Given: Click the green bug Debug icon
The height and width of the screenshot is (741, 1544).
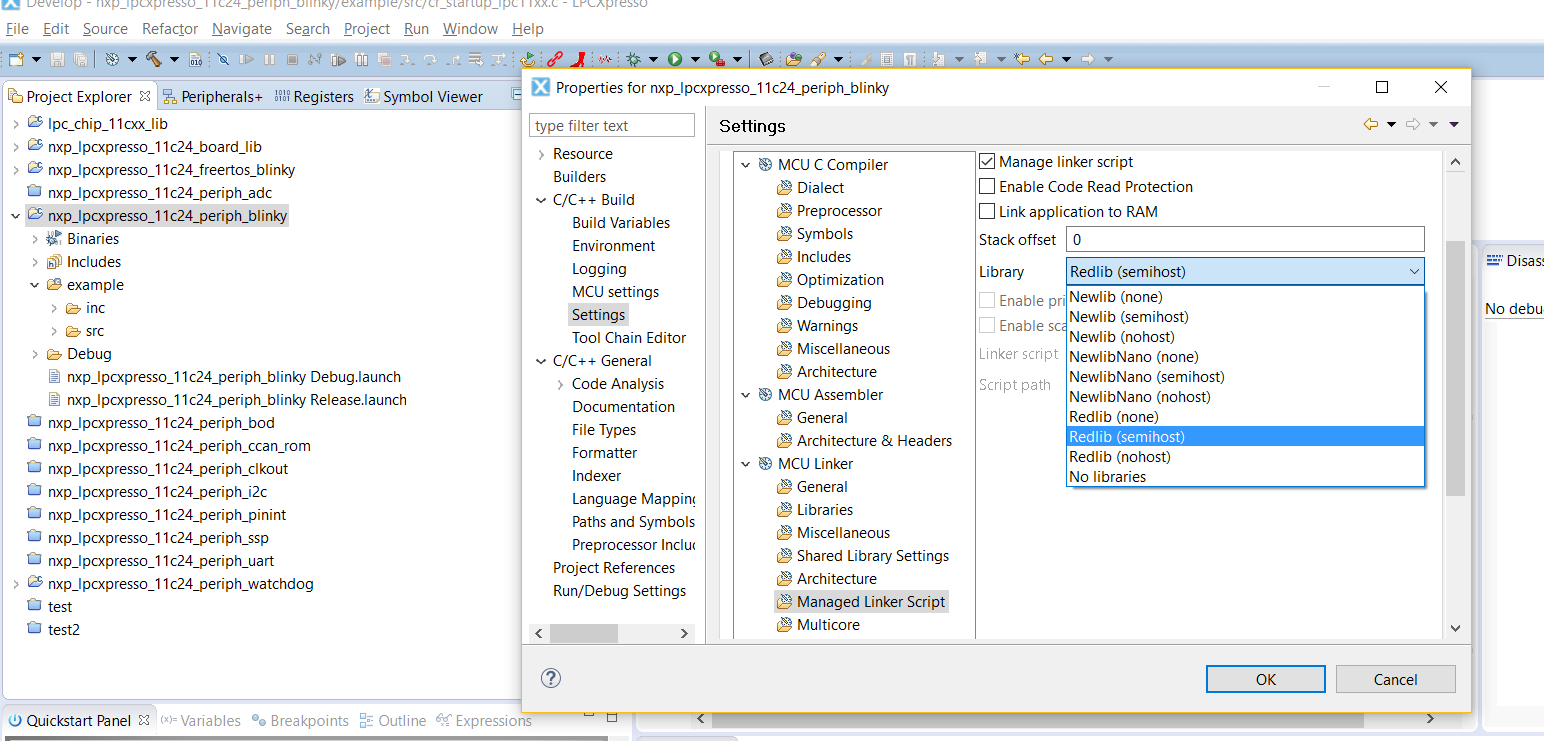Looking at the screenshot, I should pos(633,59).
